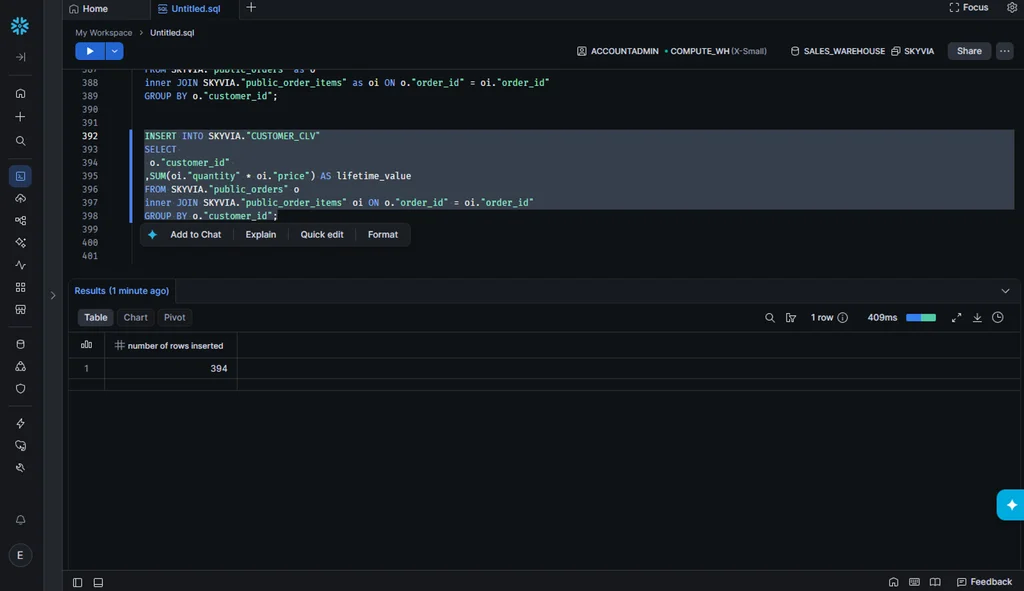Open Home from the sidebar house icon

tap(20, 93)
